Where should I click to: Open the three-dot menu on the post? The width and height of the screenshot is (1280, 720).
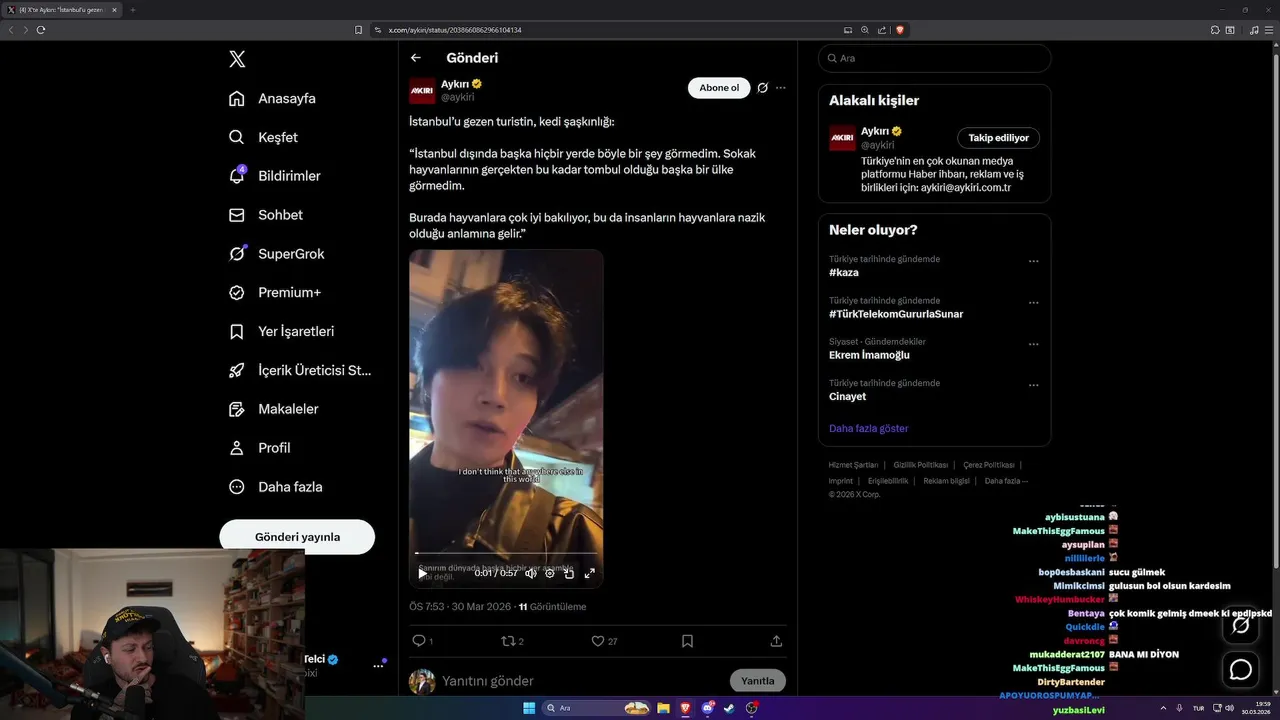click(x=781, y=88)
